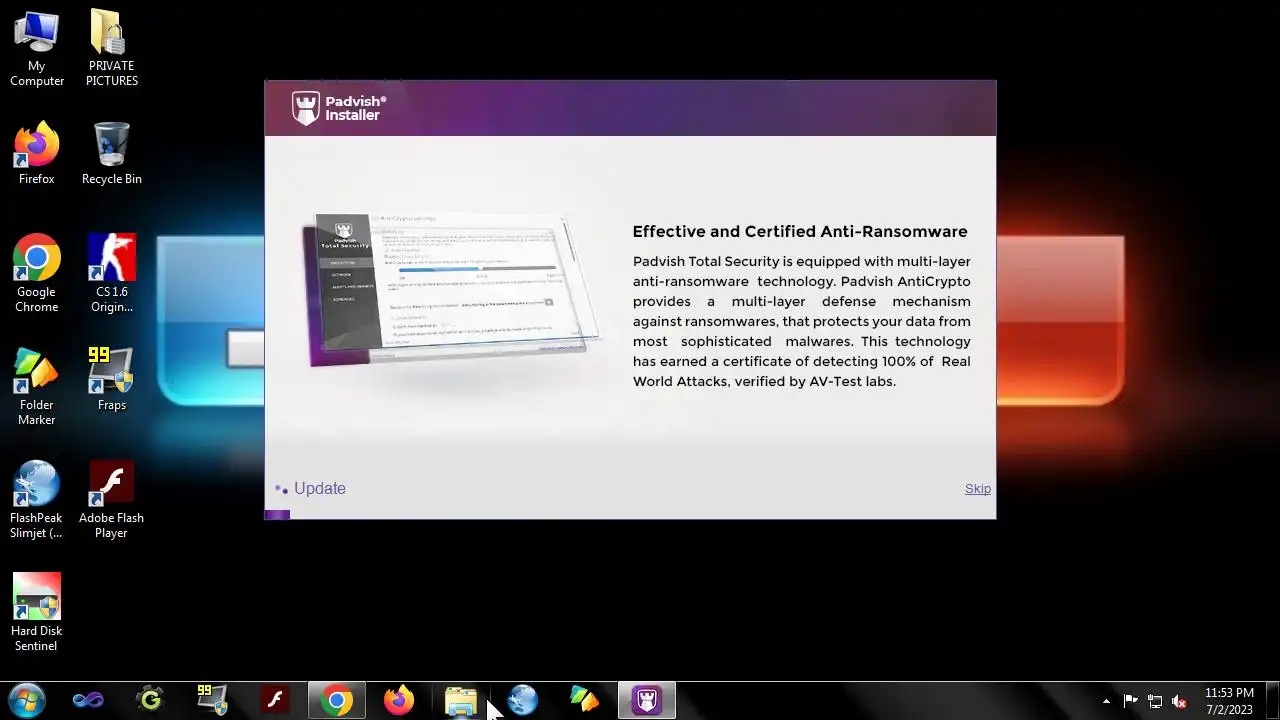1280x720 pixels.
Task: Click the Show Desktop button
Action: (1272, 700)
